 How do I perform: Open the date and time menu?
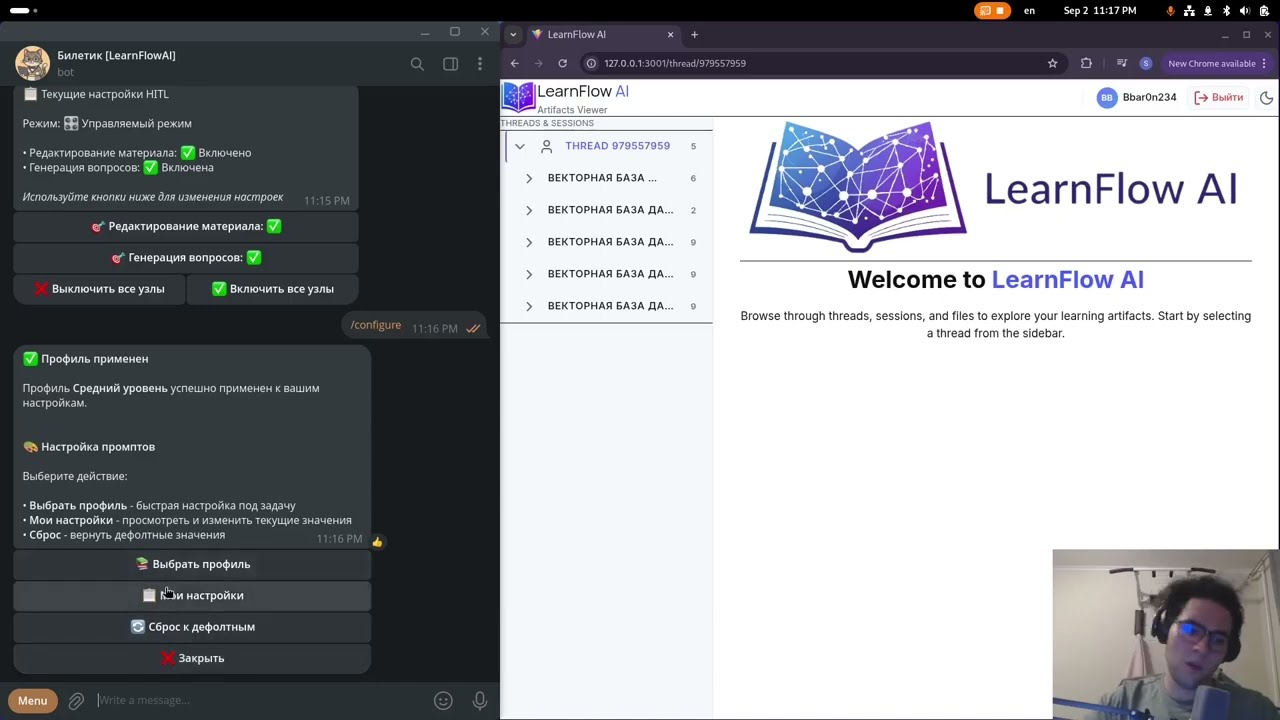[1100, 10]
